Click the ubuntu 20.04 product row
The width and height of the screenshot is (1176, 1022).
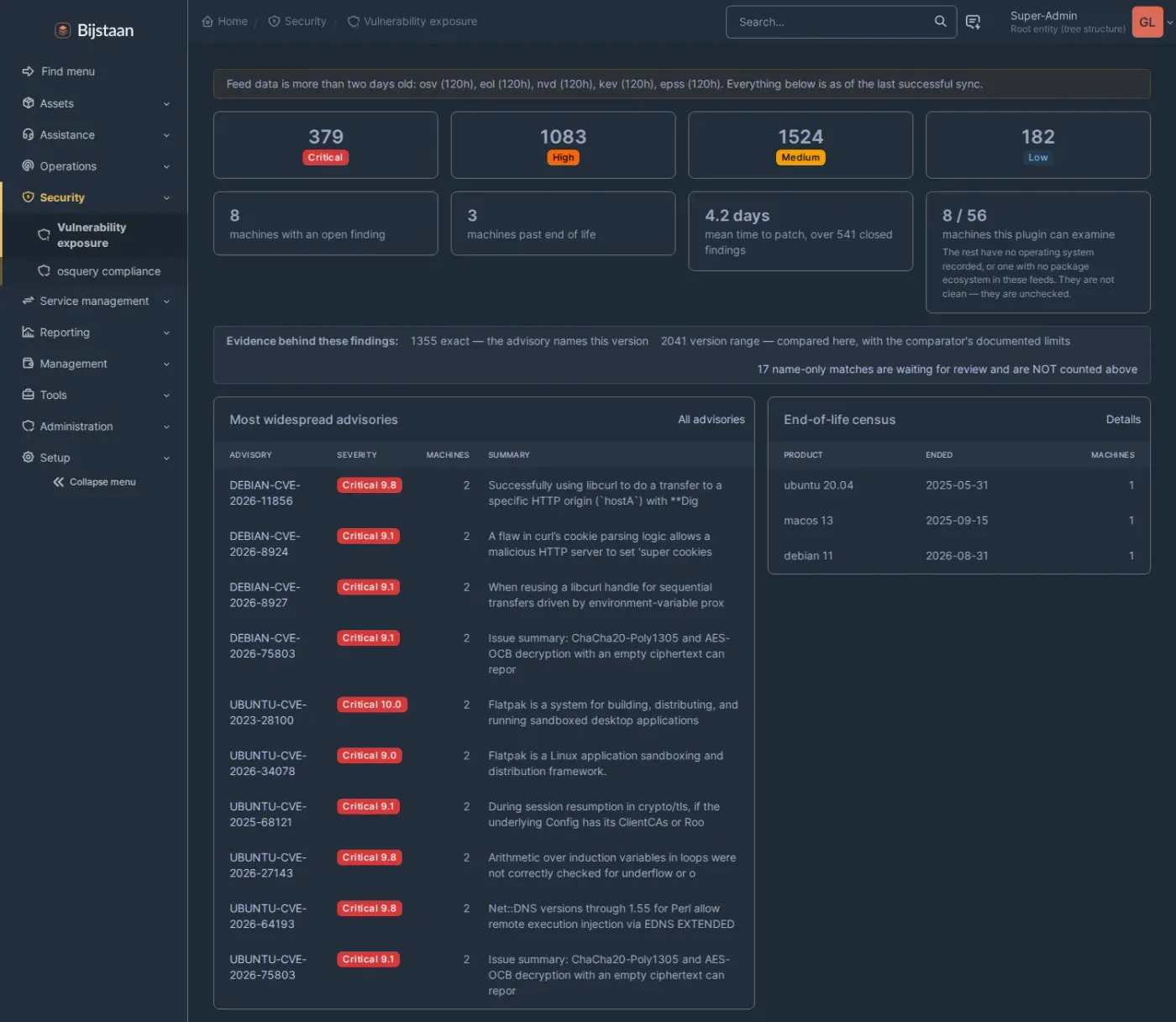click(x=958, y=485)
